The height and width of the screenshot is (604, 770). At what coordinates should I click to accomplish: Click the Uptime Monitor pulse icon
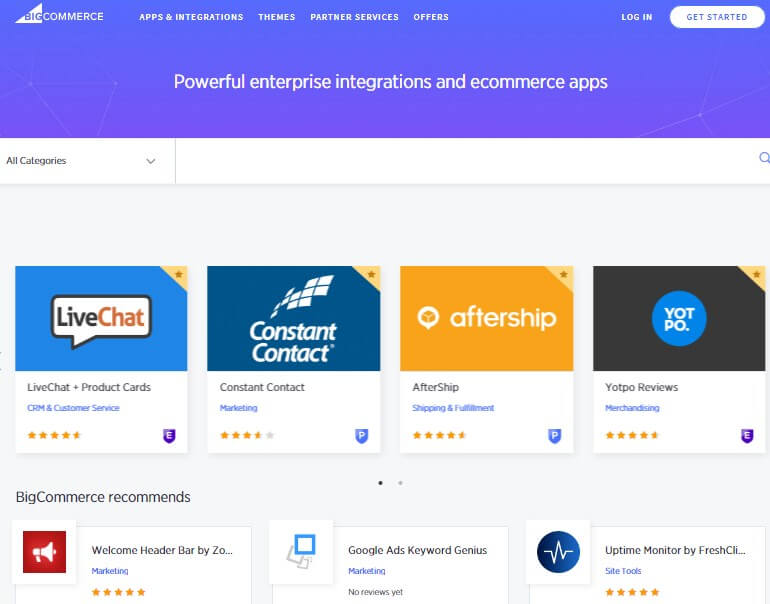pyautogui.click(x=558, y=552)
